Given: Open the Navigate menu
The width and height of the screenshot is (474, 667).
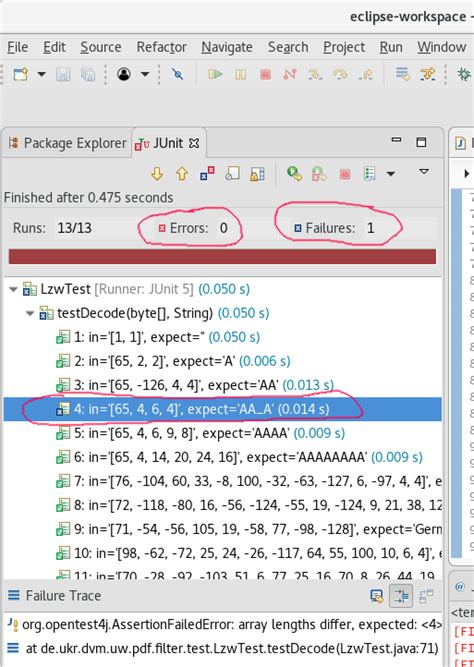Looking at the screenshot, I should coord(227,47).
